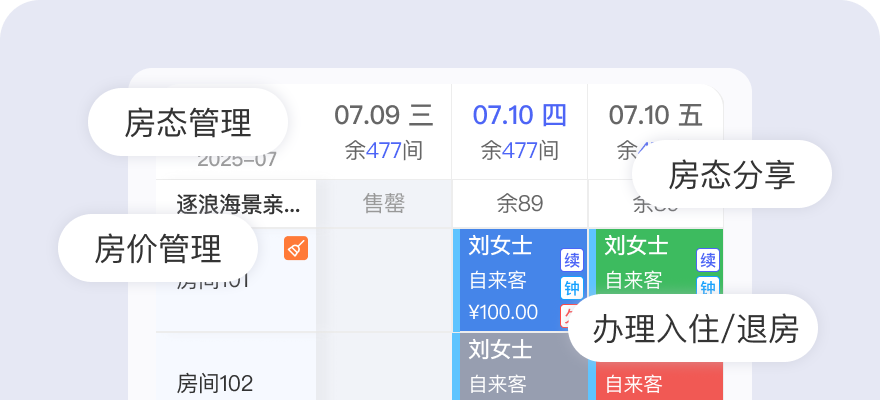880x400 pixels.
Task: Open the 房态管理 pill label
Action: pyautogui.click(x=188, y=122)
